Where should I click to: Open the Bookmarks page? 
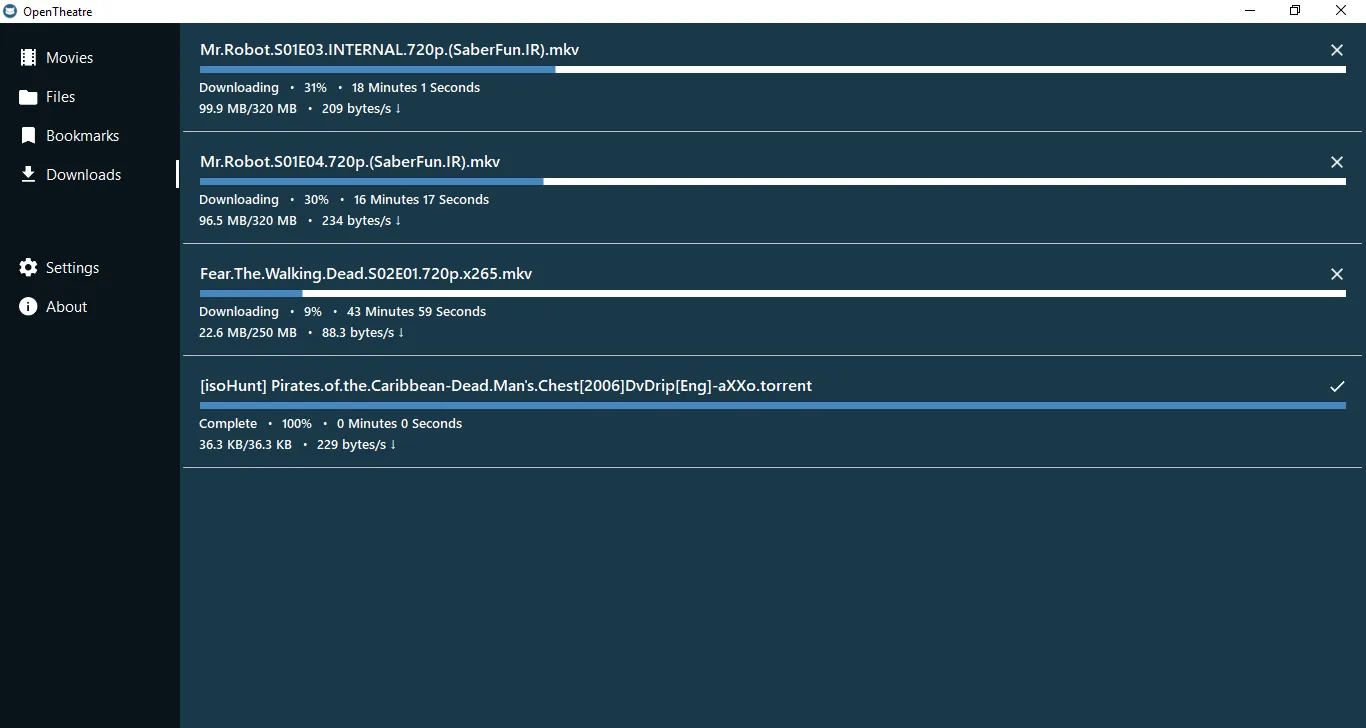83,135
